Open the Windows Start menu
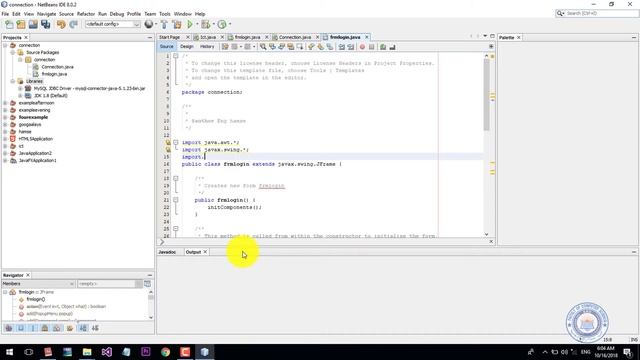Image resolution: width=640 pixels, height=360 pixels. point(9,352)
